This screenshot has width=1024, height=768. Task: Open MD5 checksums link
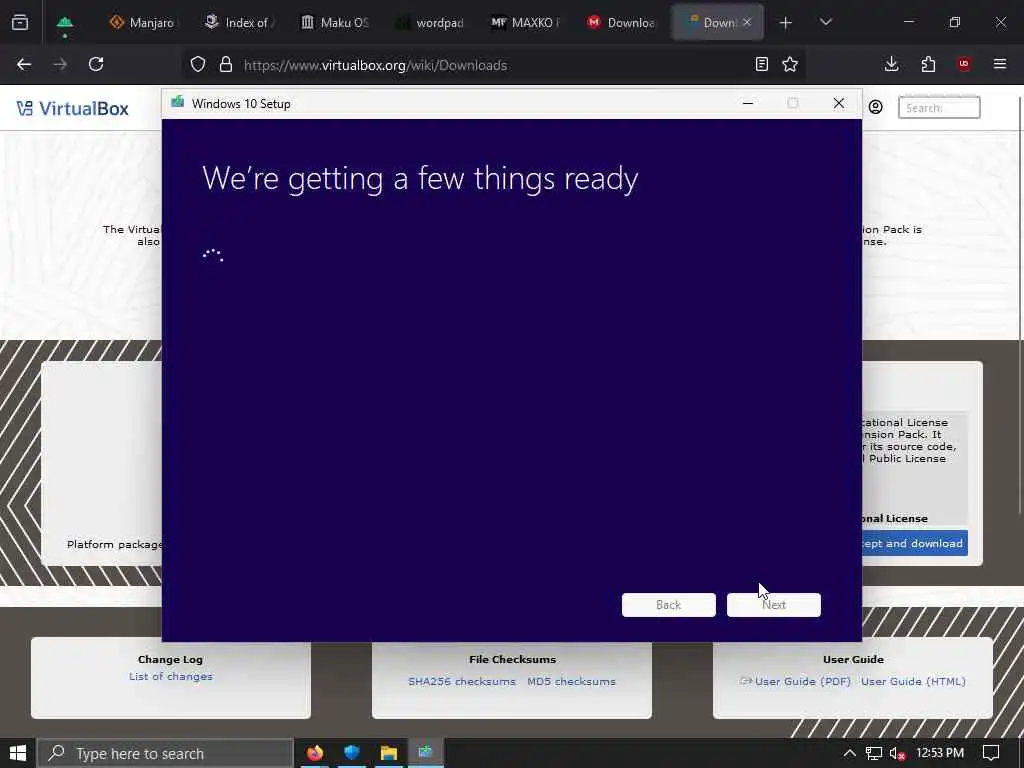[x=571, y=681]
